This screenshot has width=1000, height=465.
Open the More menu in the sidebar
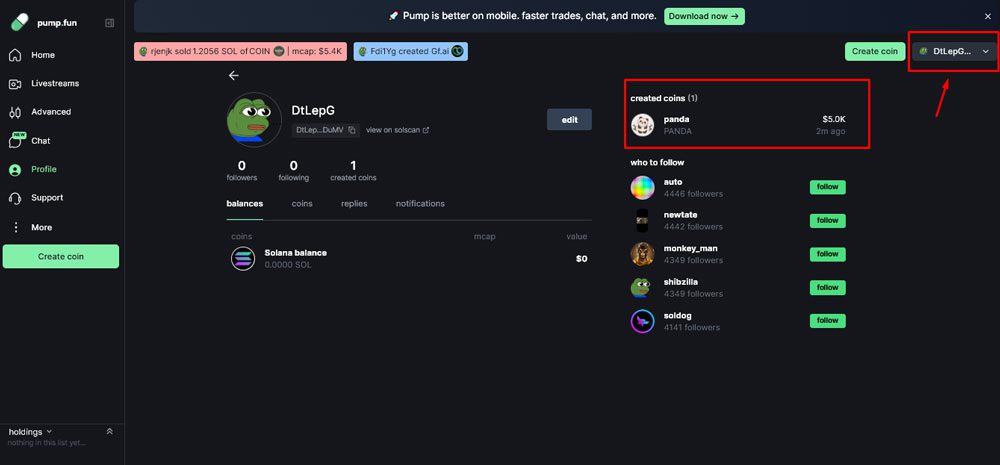(x=40, y=227)
